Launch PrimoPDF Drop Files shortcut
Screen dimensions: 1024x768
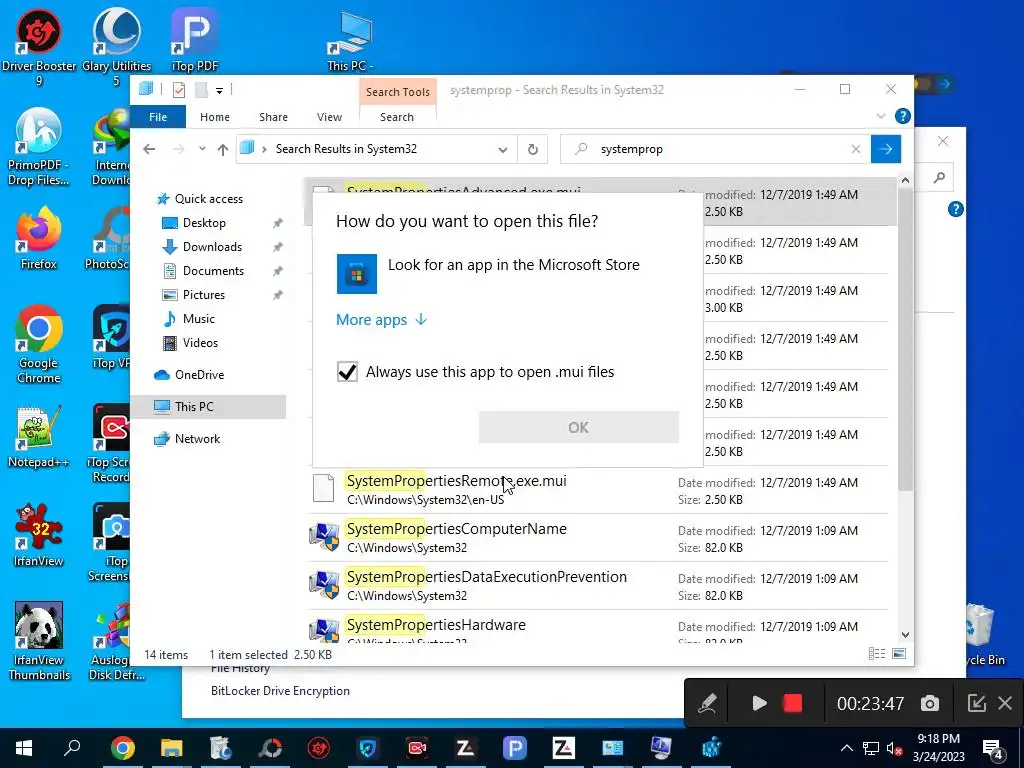(x=39, y=147)
